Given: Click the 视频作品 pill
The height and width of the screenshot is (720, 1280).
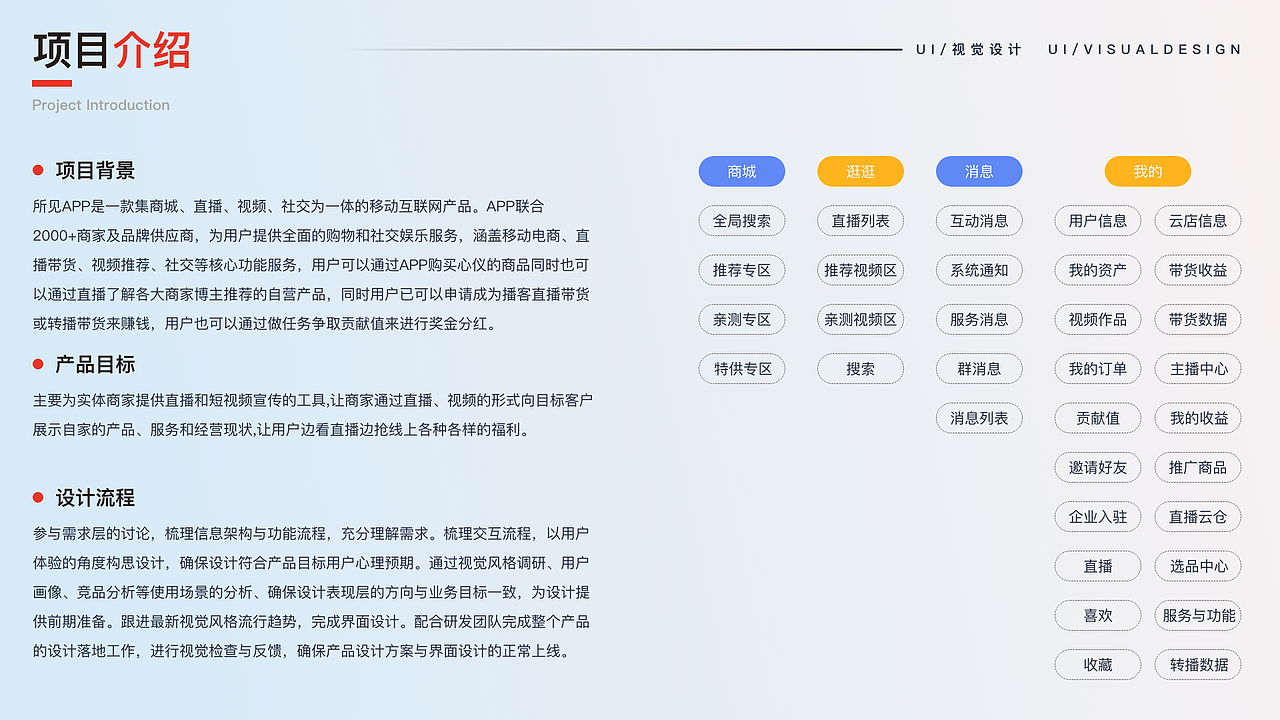Looking at the screenshot, I should [1098, 319].
